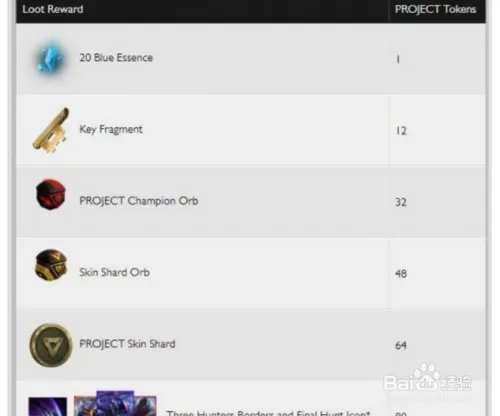Click the PROJECT Tokens column header
The height and width of the screenshot is (416, 500).
click(435, 9)
